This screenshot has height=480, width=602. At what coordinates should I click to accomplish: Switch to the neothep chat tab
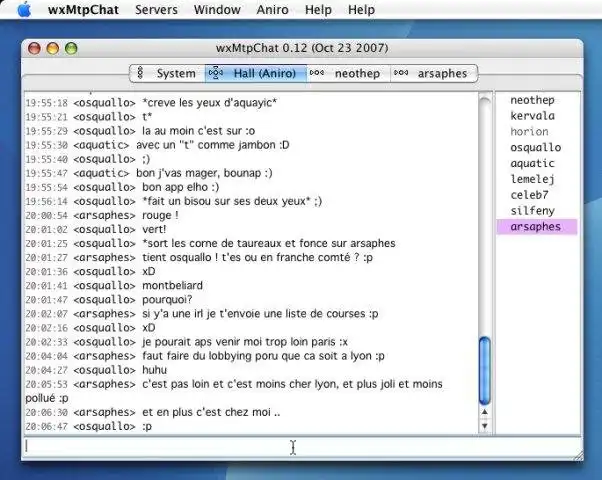coord(349,73)
